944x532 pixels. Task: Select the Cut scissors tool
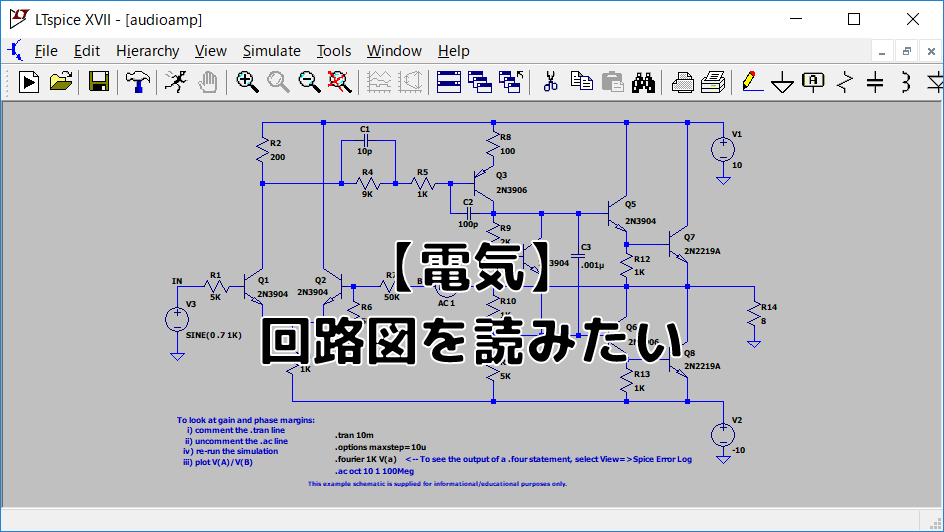tap(550, 81)
